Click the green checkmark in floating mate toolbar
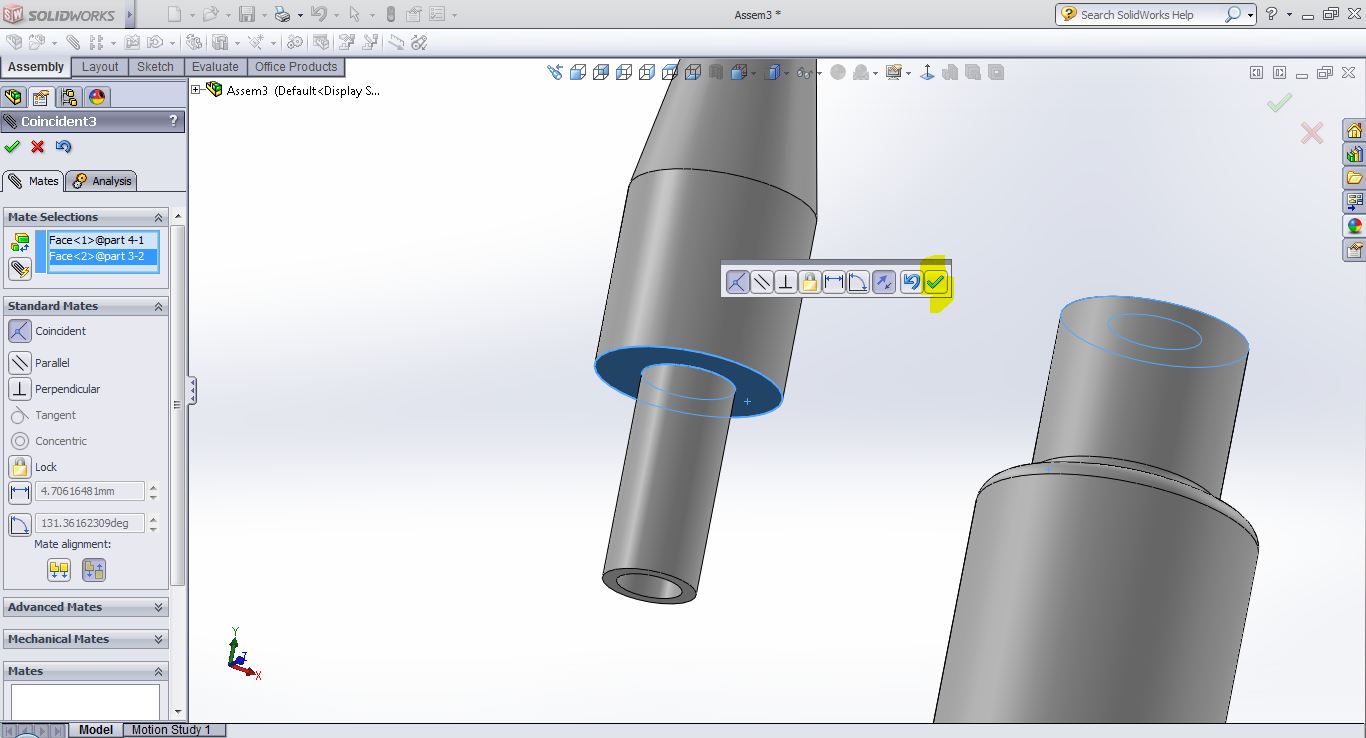This screenshot has height=738, width=1366. pyautogui.click(x=935, y=282)
